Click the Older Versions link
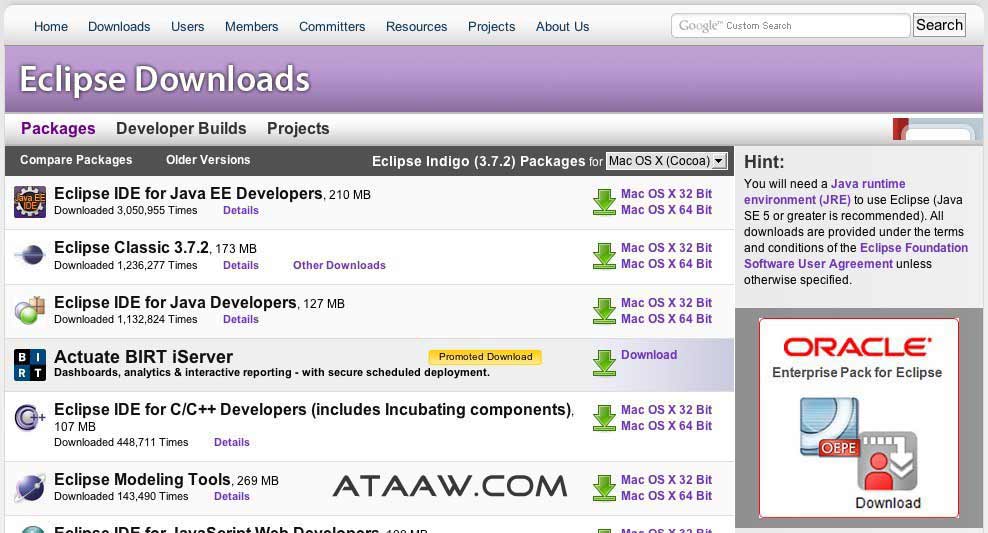988x533 pixels. [x=208, y=160]
